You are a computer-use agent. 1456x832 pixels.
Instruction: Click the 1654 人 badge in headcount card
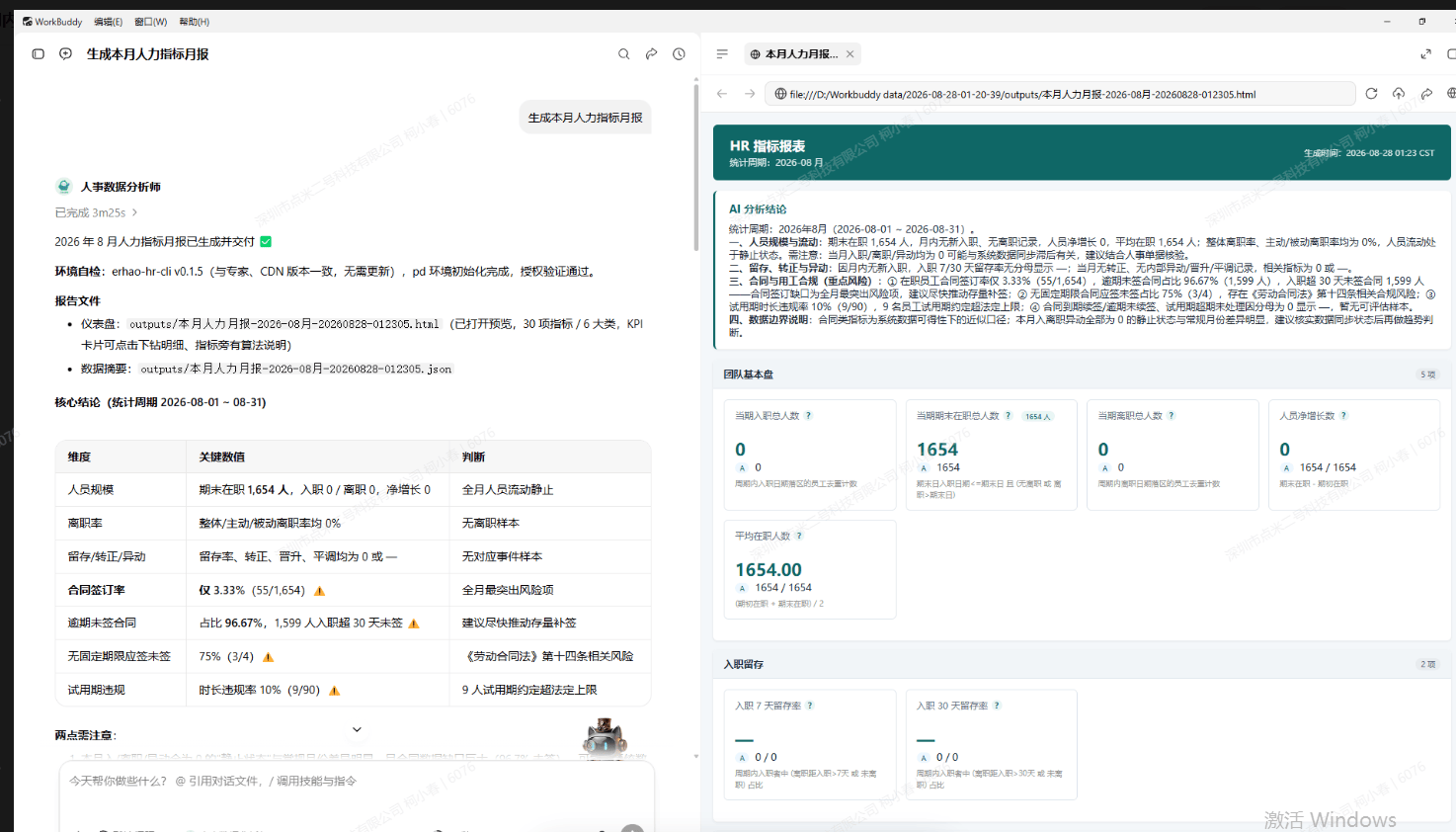[1037, 416]
